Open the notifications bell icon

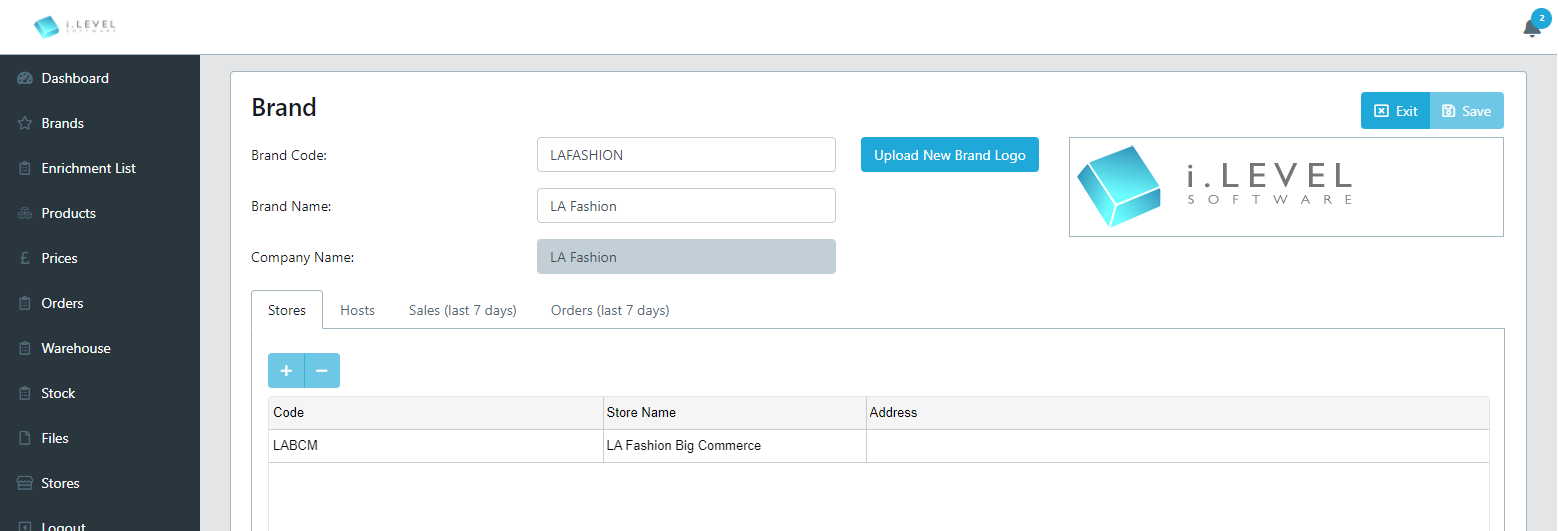tap(1531, 28)
